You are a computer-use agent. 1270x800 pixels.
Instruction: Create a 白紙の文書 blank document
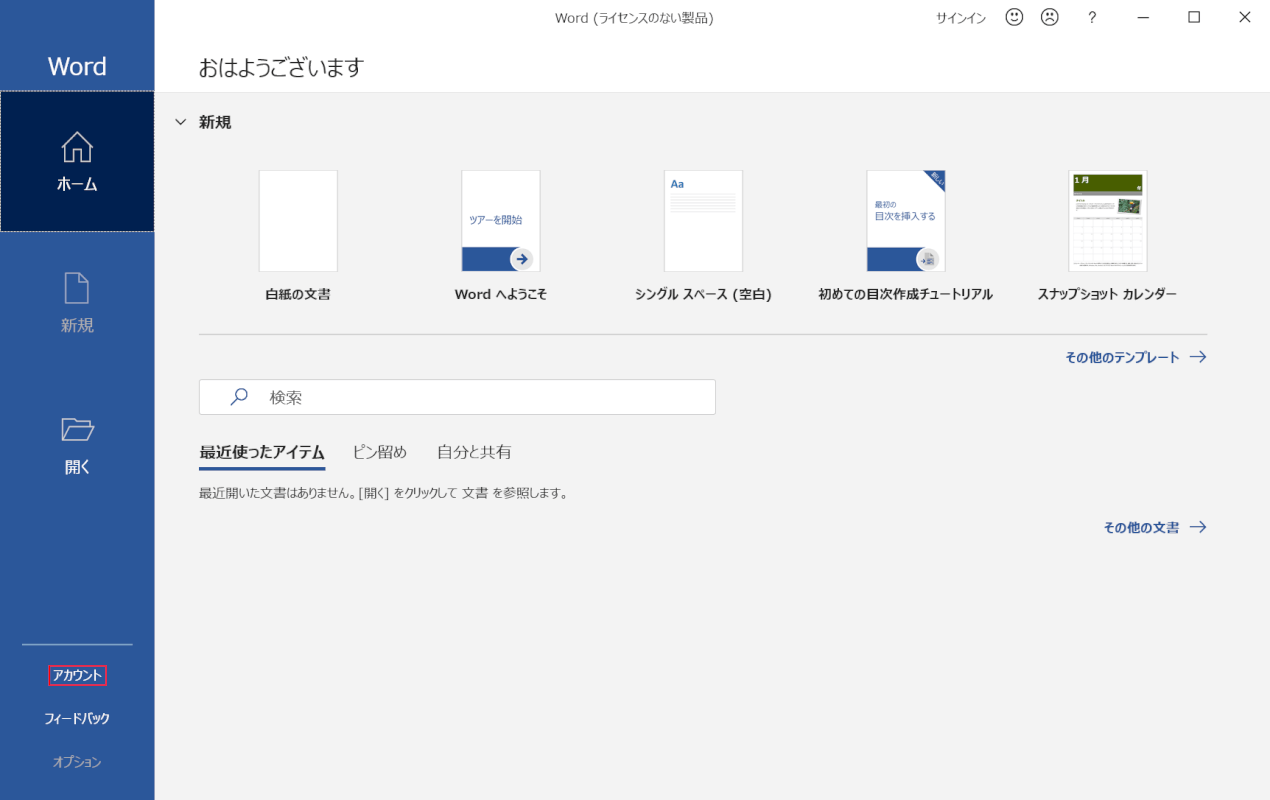click(x=298, y=221)
